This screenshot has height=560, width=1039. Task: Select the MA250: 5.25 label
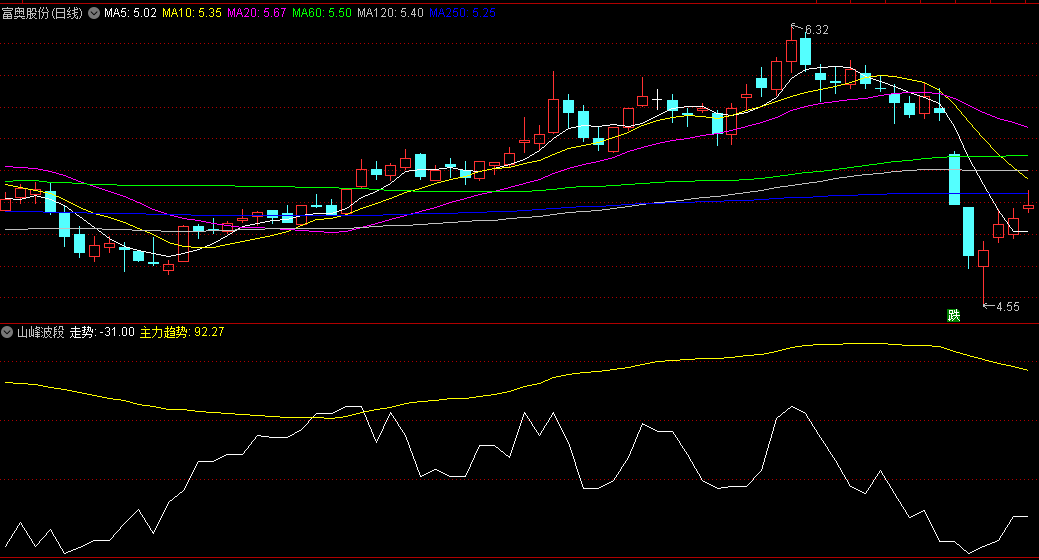(x=462, y=13)
